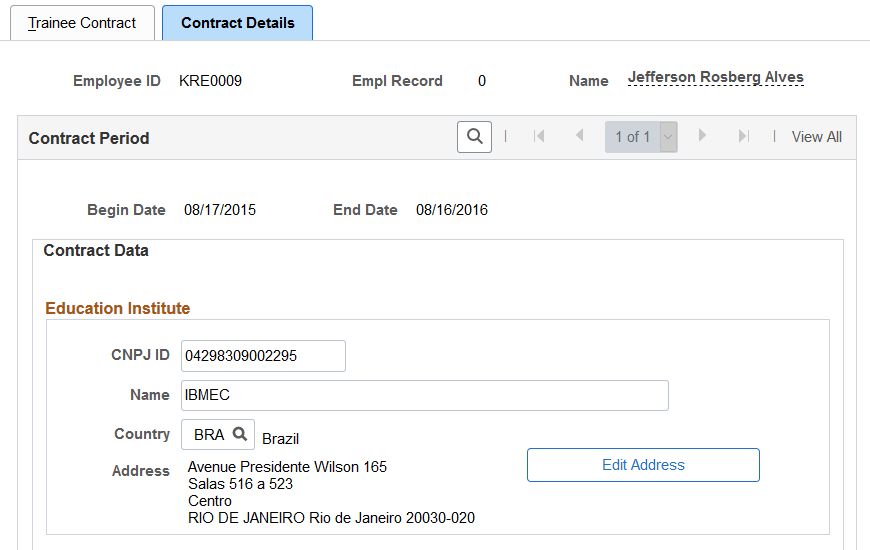
Task: Focus the CNPJ ID input field
Action: point(264,356)
